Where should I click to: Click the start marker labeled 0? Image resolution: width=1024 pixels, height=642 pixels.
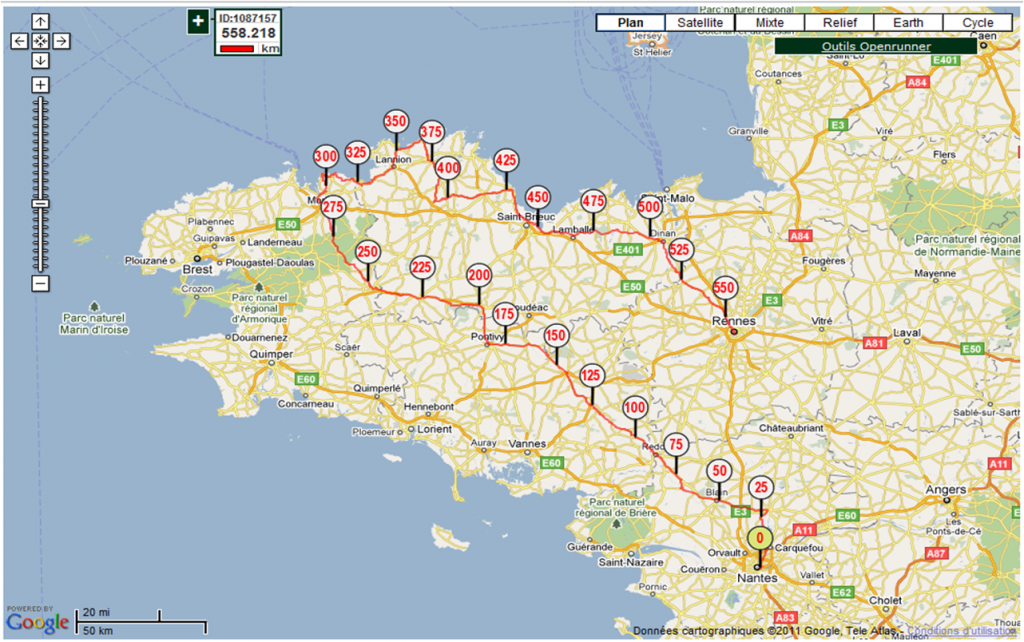pos(759,539)
